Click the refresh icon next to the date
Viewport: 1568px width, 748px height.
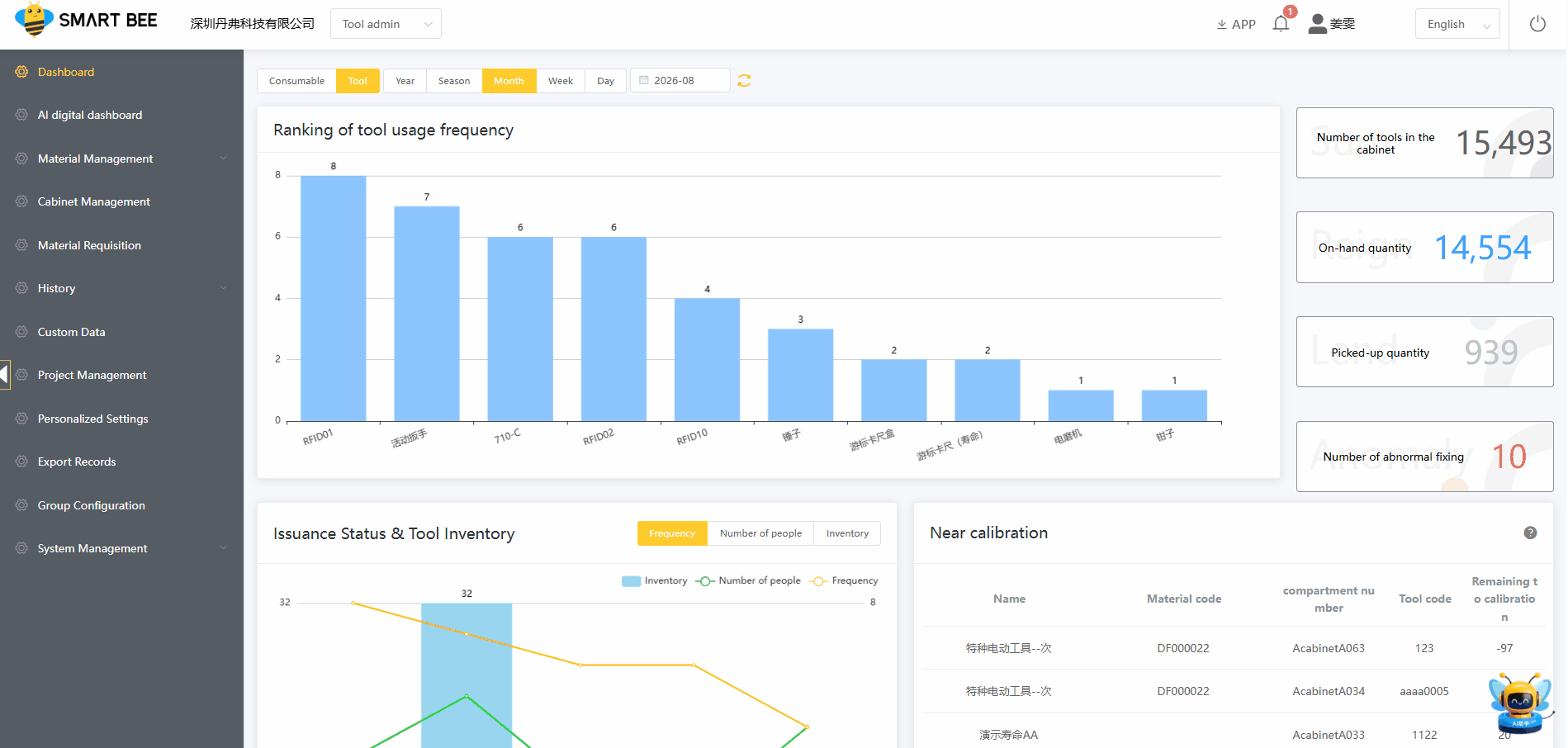click(x=744, y=80)
